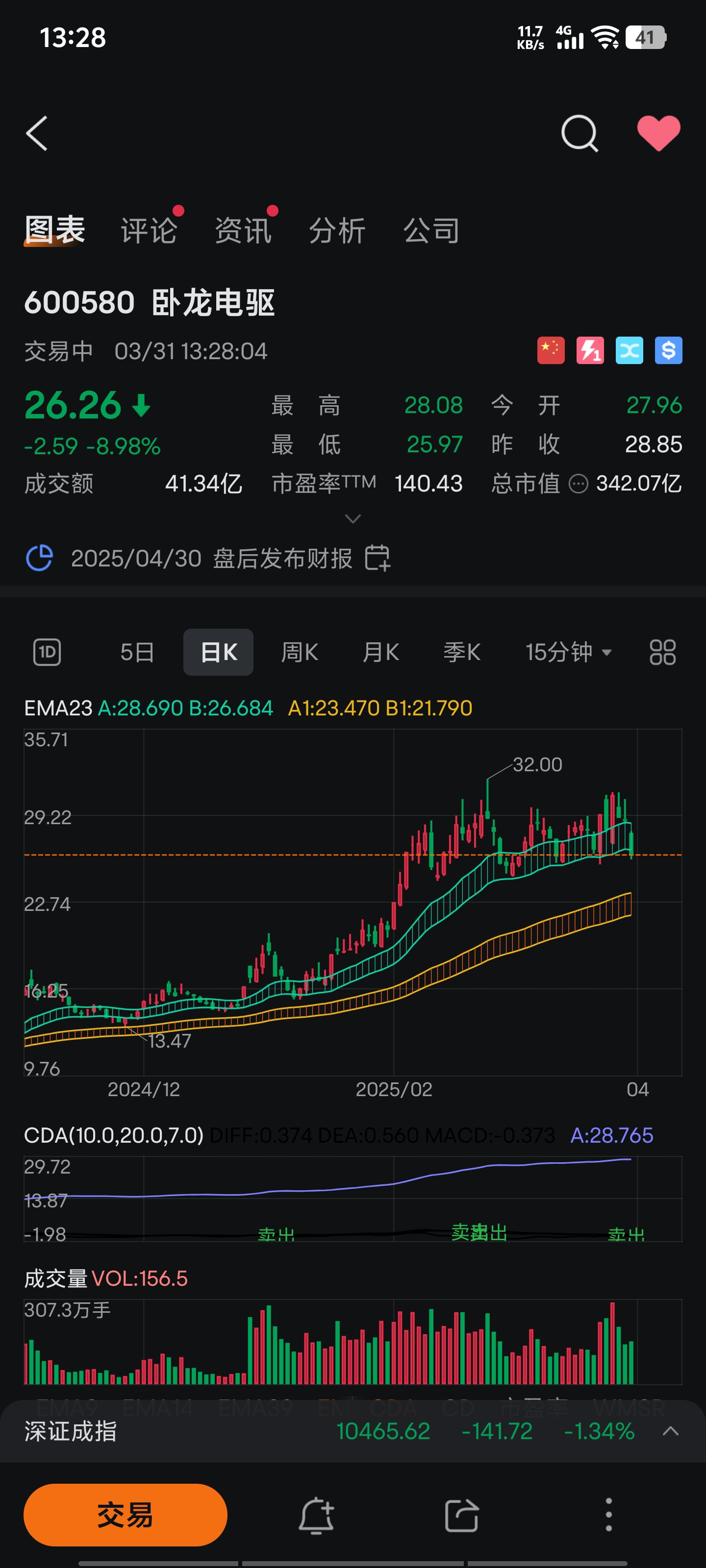Image resolution: width=706 pixels, height=1568 pixels.
Task: Select the 图表 tab
Action: [55, 230]
